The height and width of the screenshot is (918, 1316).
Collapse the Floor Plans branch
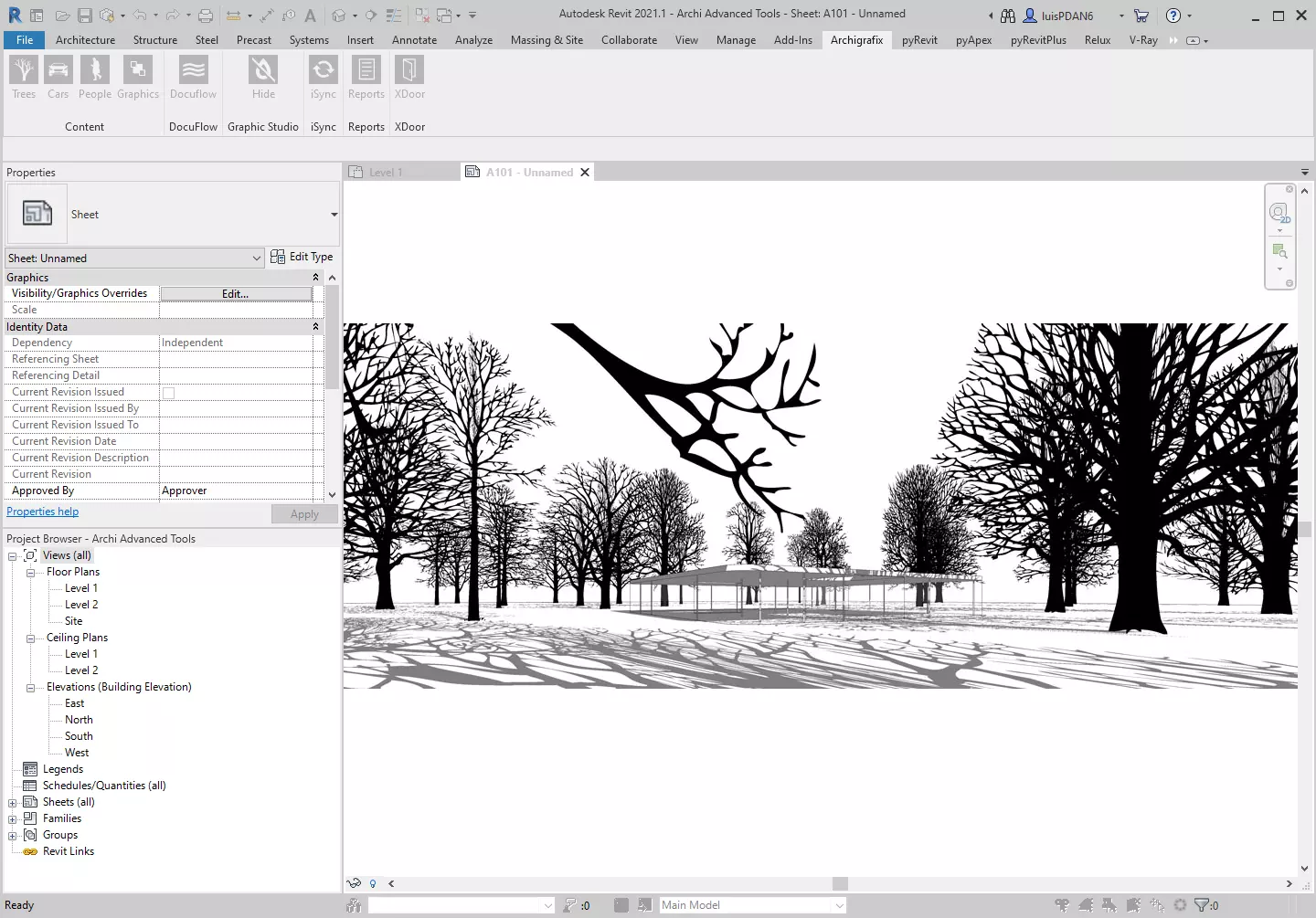(30, 572)
